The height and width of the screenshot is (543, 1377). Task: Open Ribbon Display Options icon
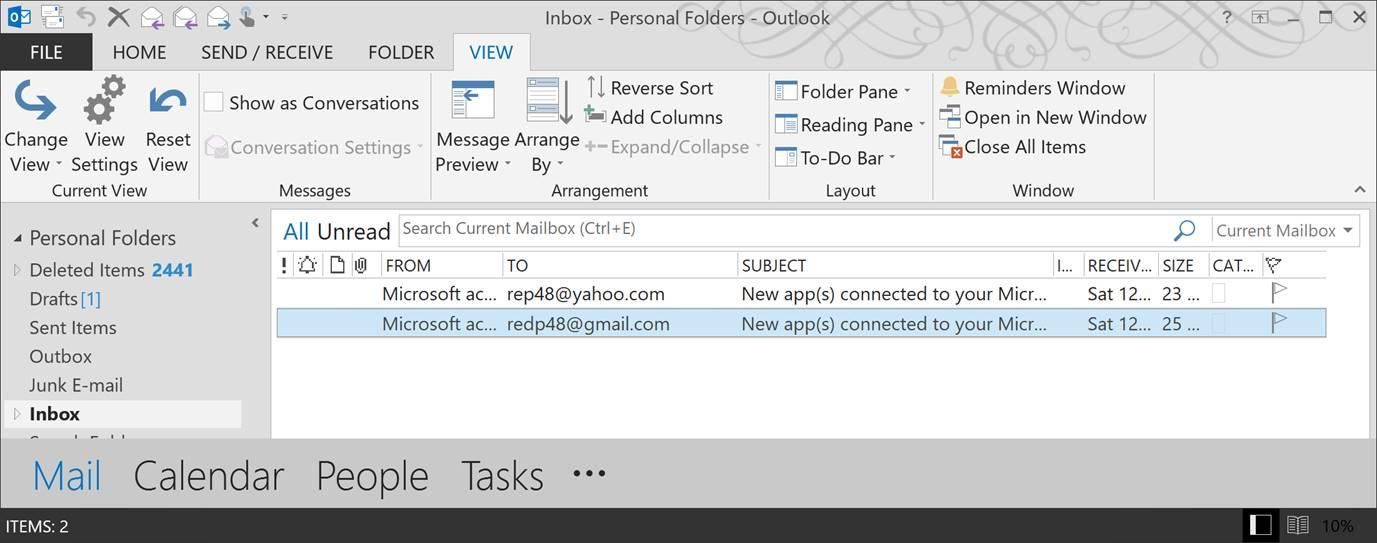click(1260, 17)
